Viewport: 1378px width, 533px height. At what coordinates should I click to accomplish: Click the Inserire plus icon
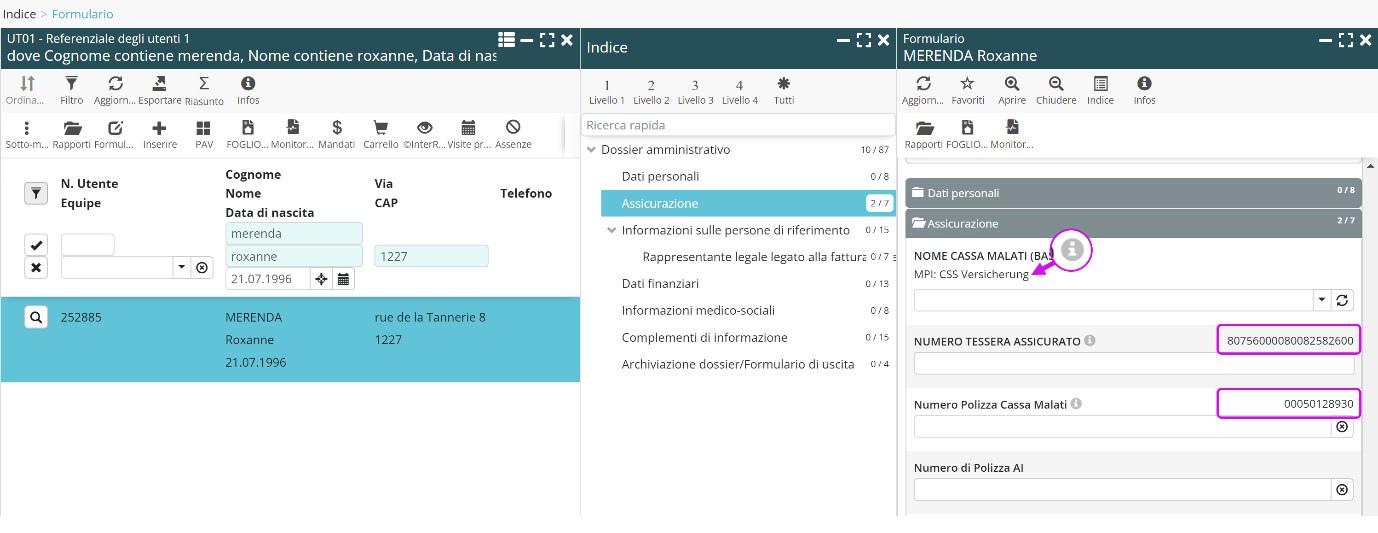click(159, 129)
